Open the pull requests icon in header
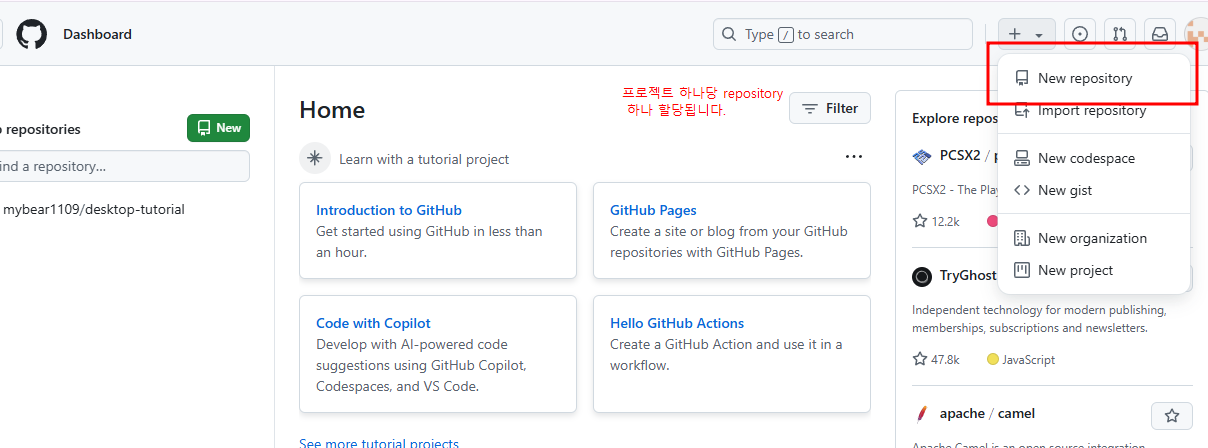Viewport: 1208px width, 448px height. pos(1120,34)
